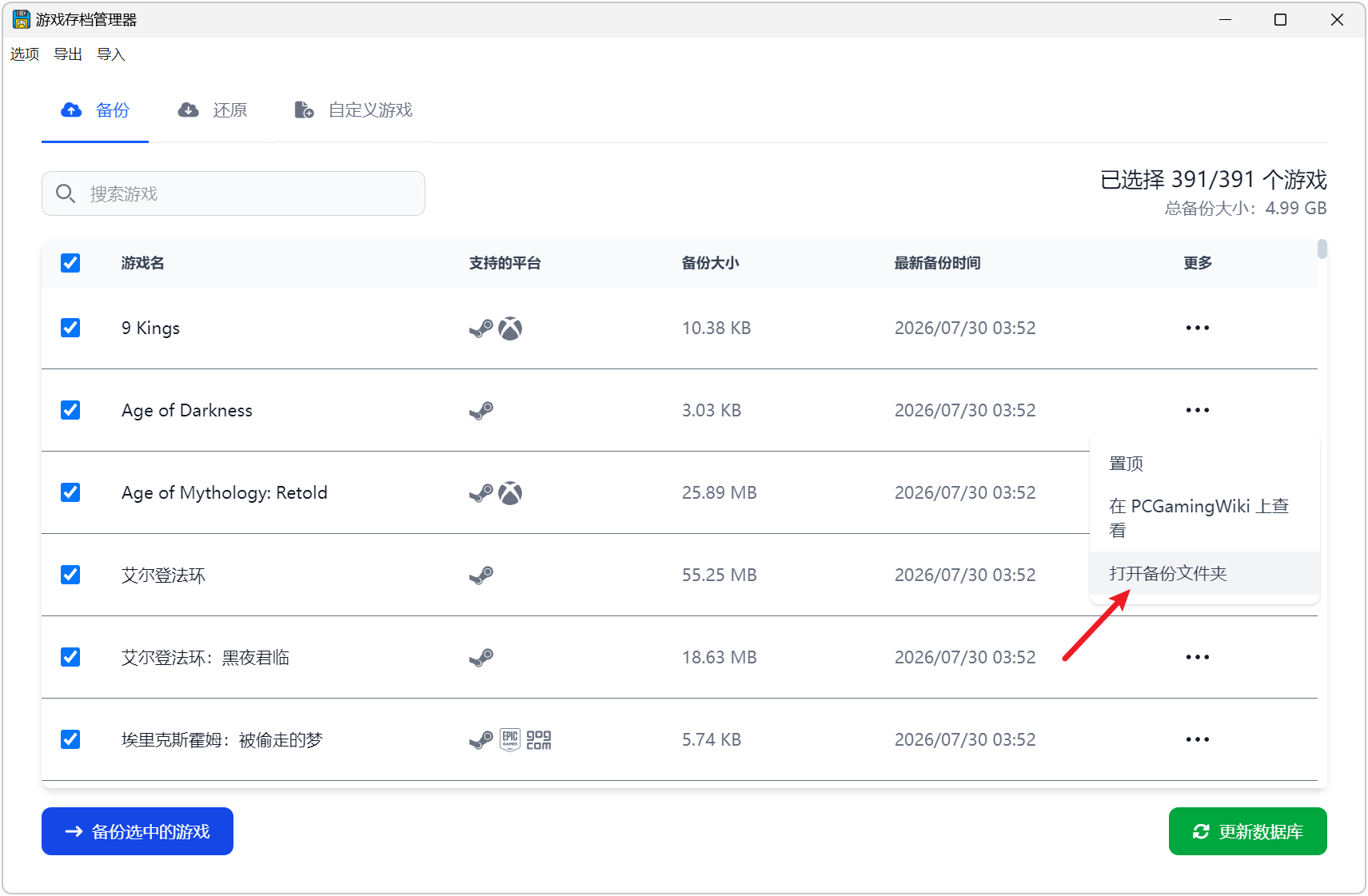Sort by the 最新备份时间 column header
Viewport: 1368px width, 896px height.
click(938, 263)
